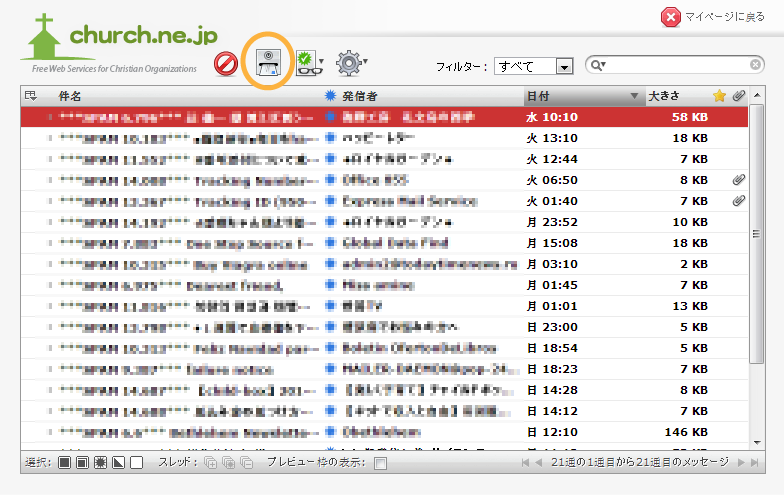This screenshot has height=495, width=784.
Task: Sort messages by 大きさ column header
Action: pyautogui.click(x=664, y=96)
